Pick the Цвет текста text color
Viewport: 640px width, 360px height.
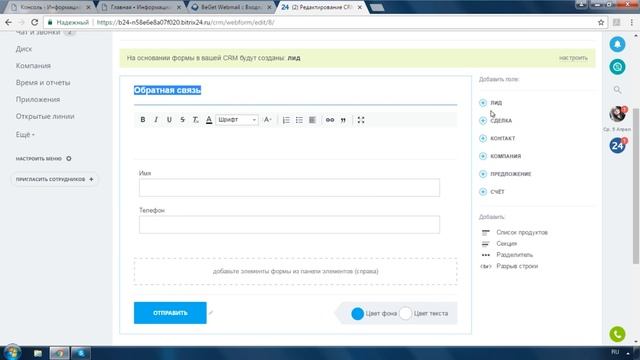coord(405,313)
